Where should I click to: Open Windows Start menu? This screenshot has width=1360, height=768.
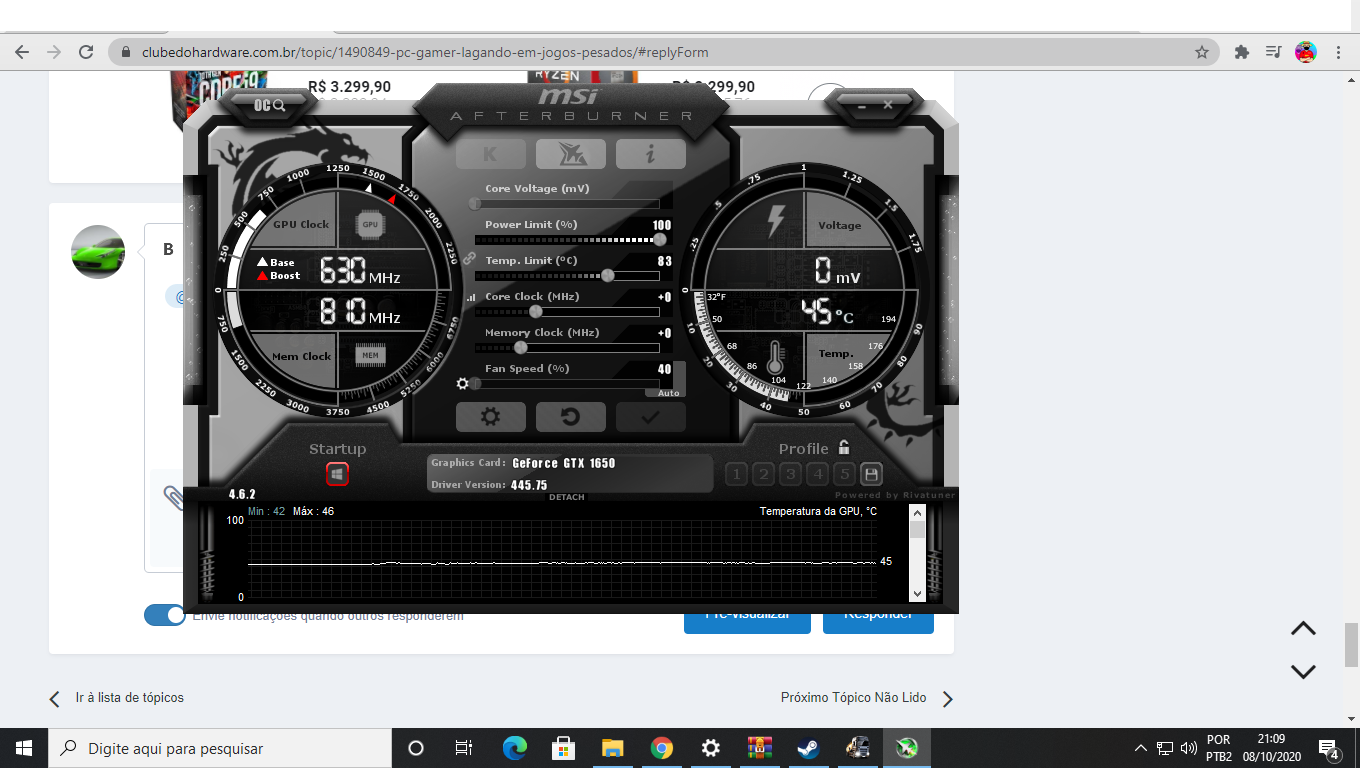(x=24, y=748)
